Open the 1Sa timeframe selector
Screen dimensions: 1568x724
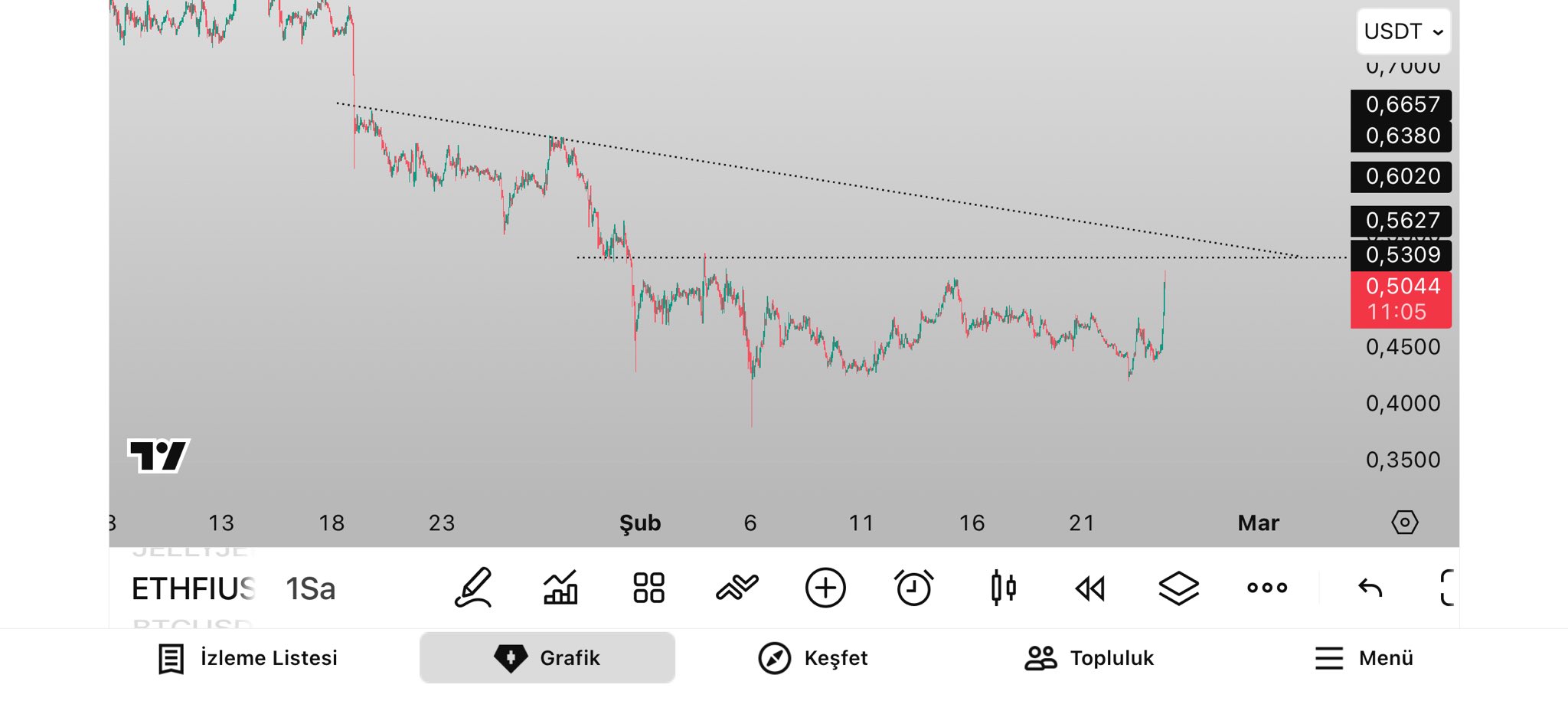[310, 589]
